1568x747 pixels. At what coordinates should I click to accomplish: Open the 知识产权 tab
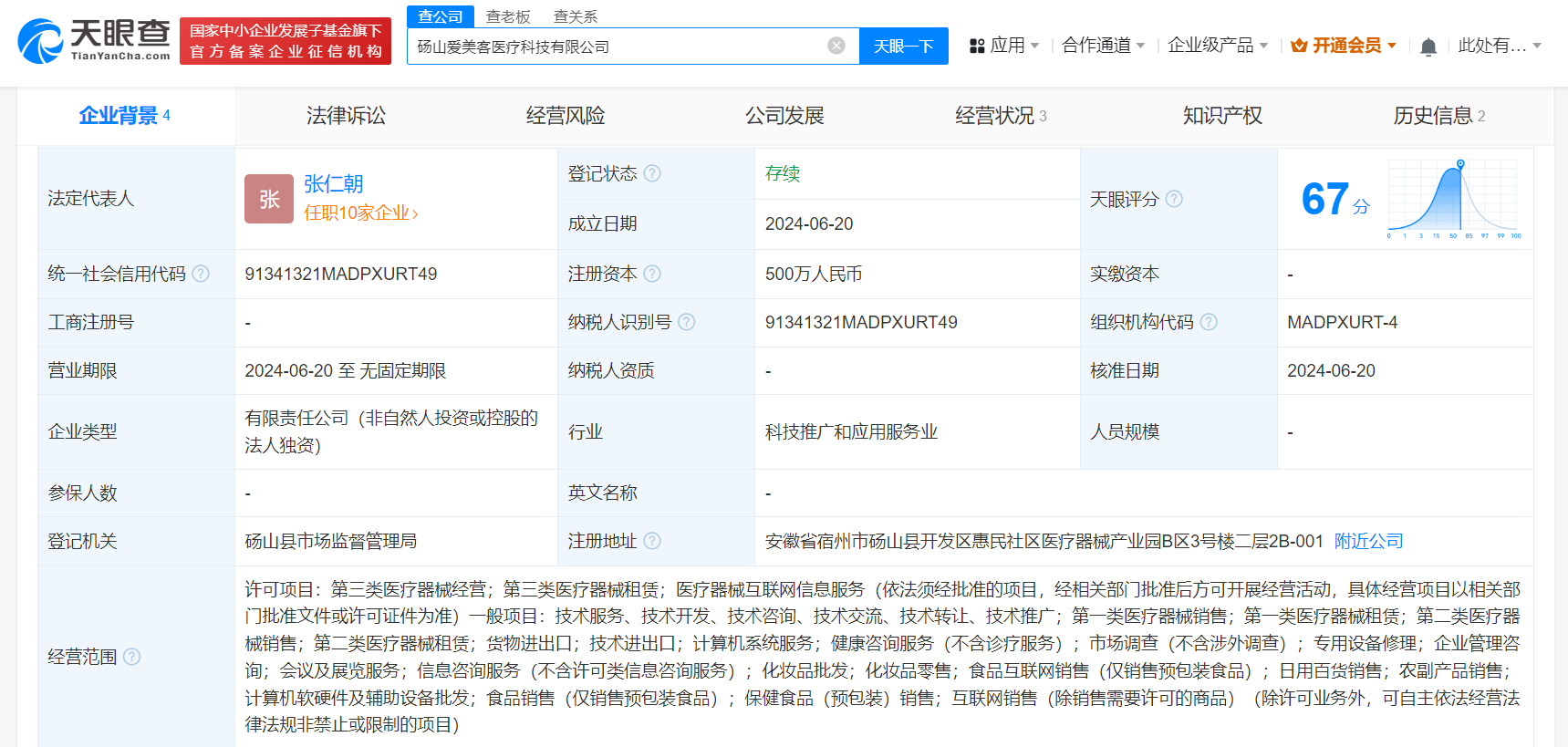(x=1222, y=116)
